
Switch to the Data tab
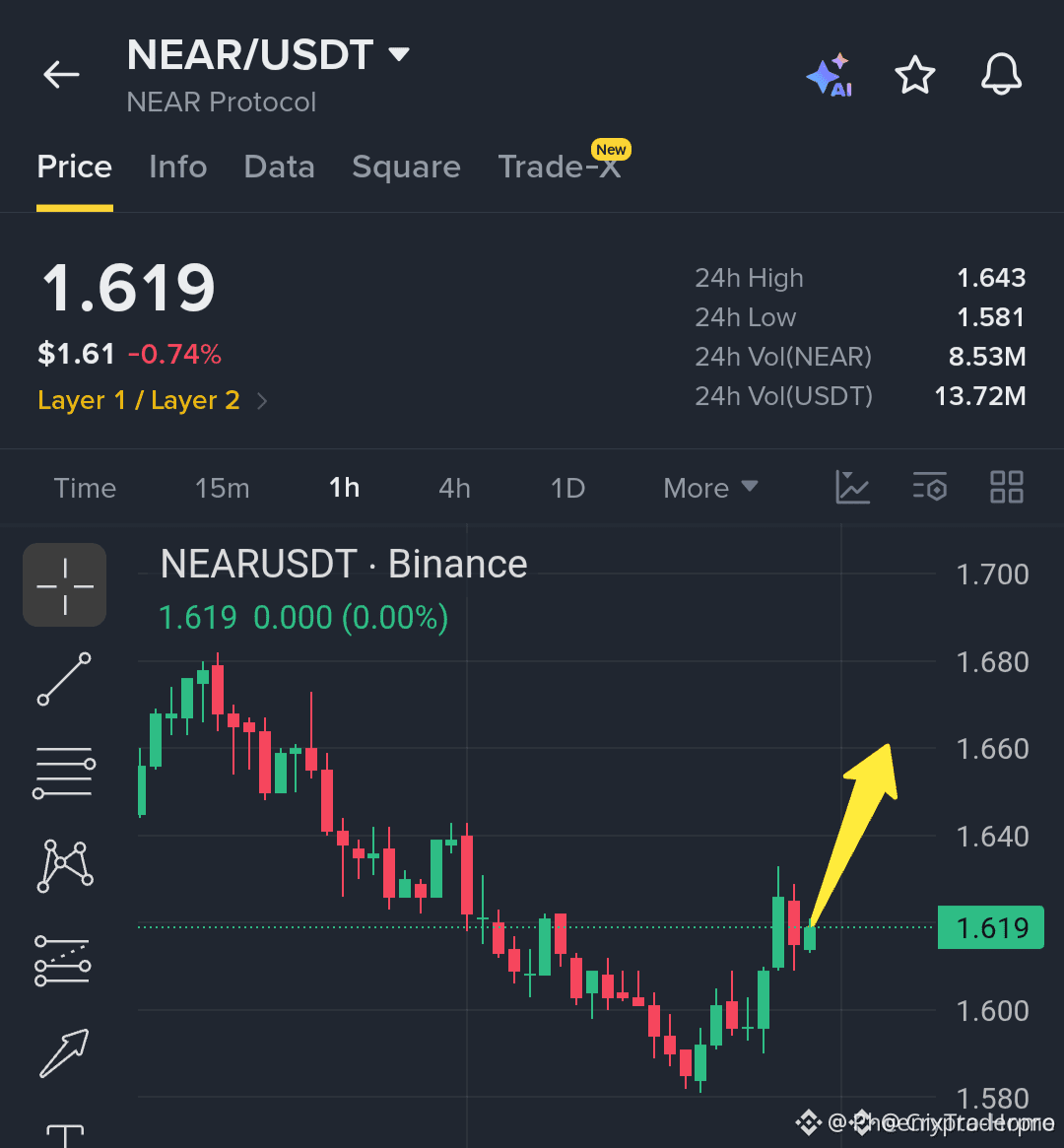pyautogui.click(x=279, y=167)
